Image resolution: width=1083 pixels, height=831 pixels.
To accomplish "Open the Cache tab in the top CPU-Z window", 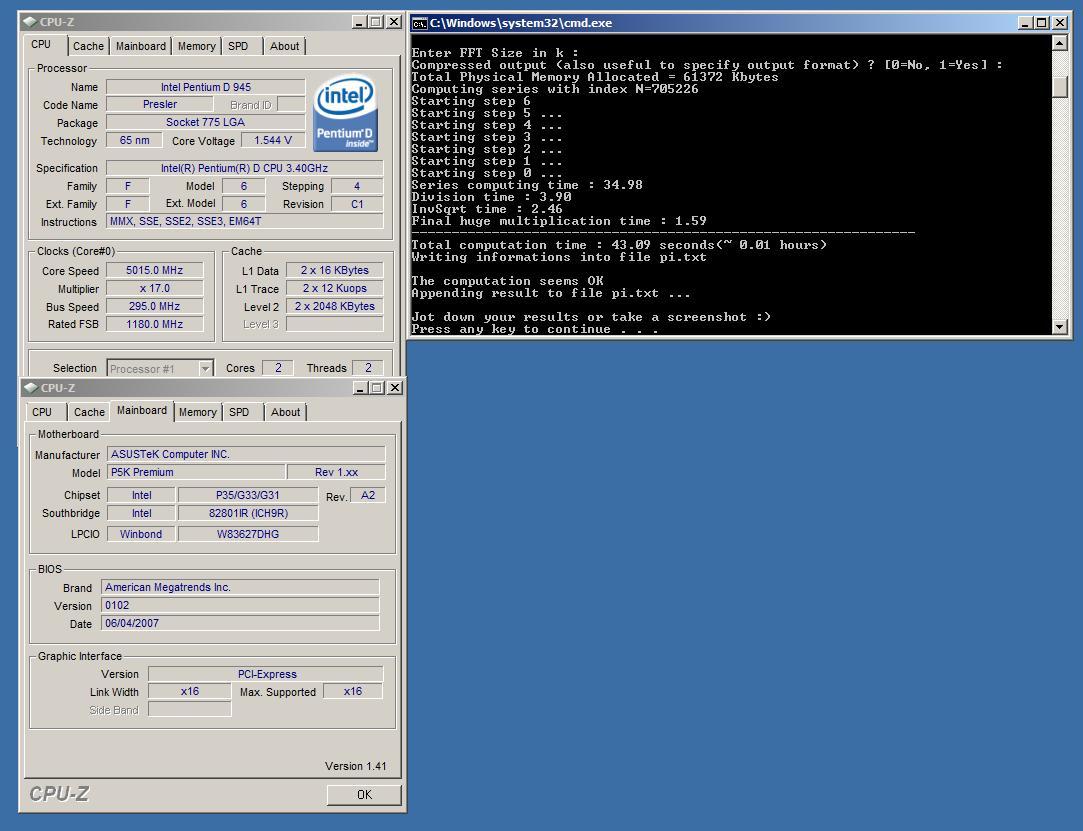I will tap(88, 46).
